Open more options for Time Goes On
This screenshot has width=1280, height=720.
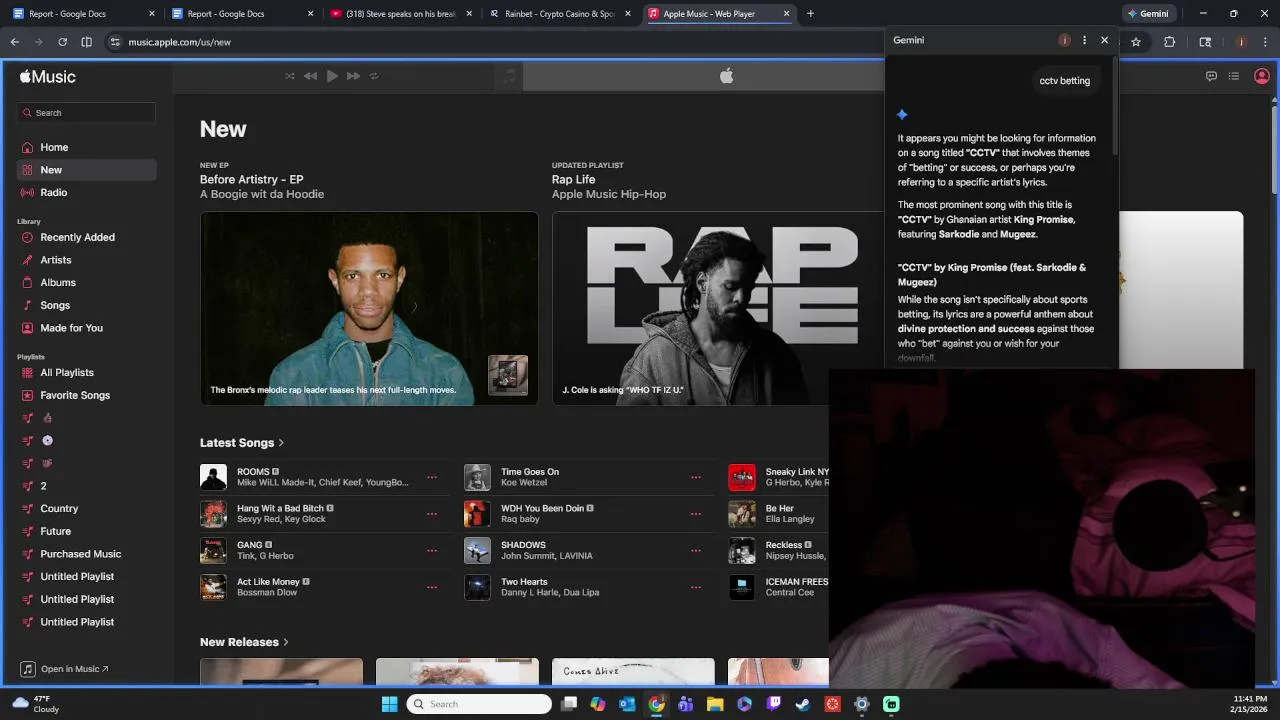pos(696,477)
